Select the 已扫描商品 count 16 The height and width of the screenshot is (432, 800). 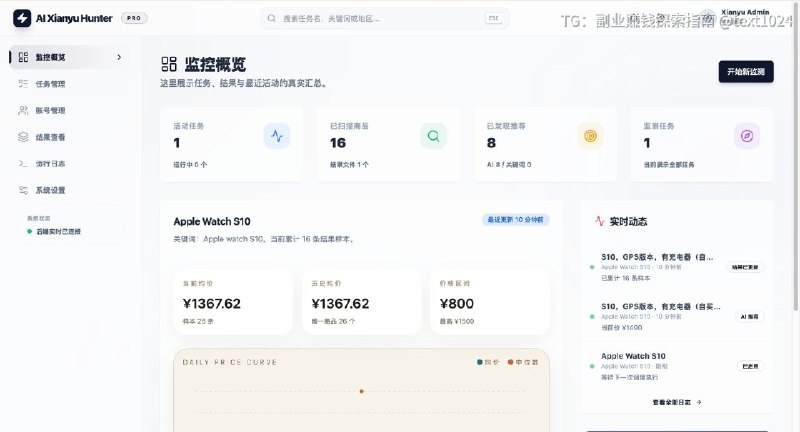pos(338,143)
